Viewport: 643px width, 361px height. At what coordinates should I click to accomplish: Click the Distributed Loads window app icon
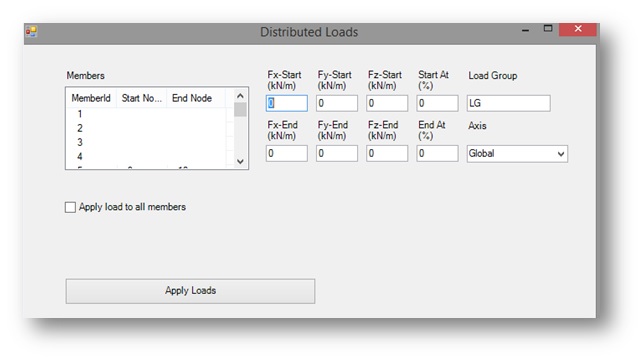click(32, 31)
